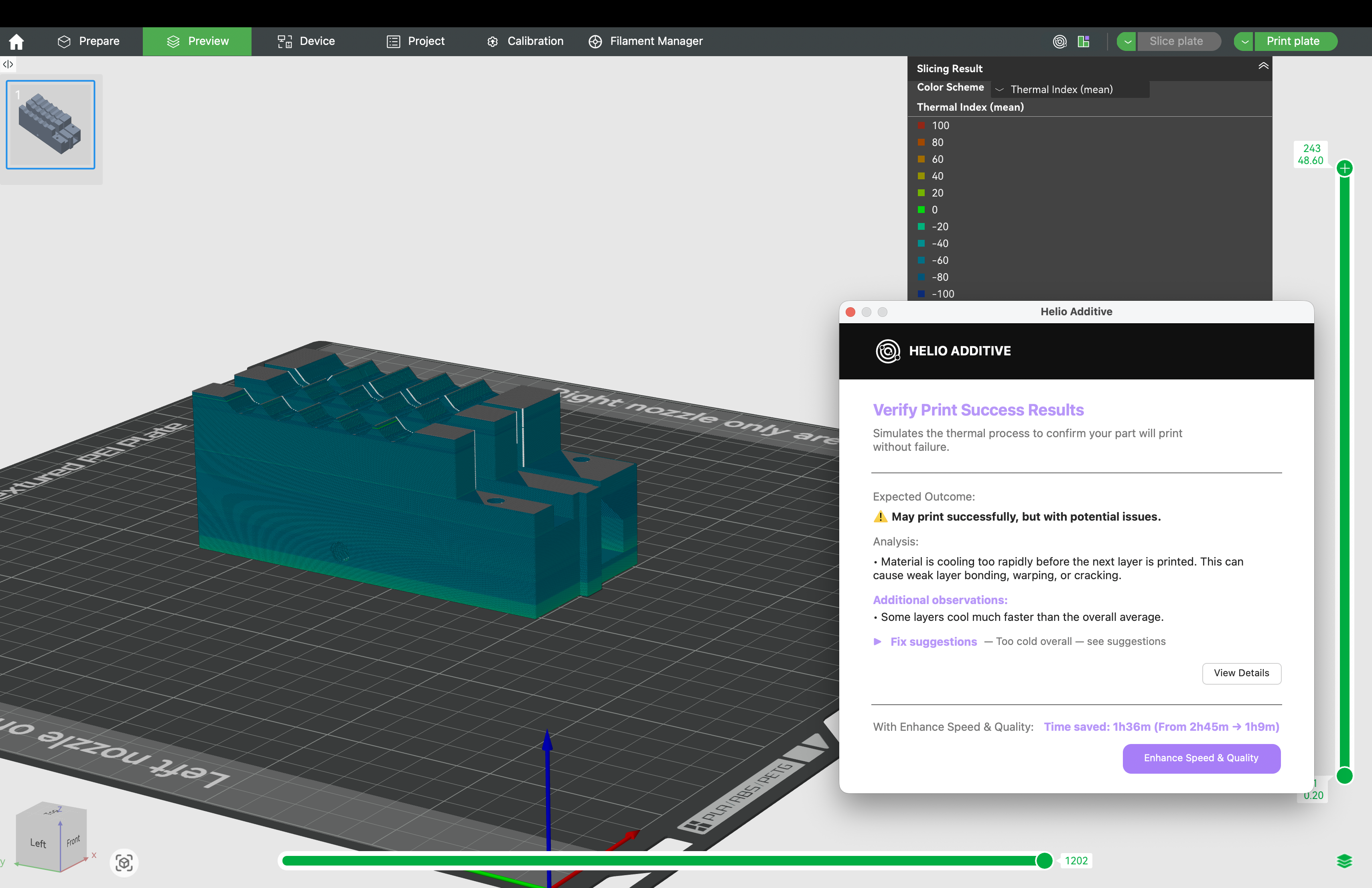Select plate 1 thumbnail
This screenshot has width=1372, height=888.
coord(51,124)
